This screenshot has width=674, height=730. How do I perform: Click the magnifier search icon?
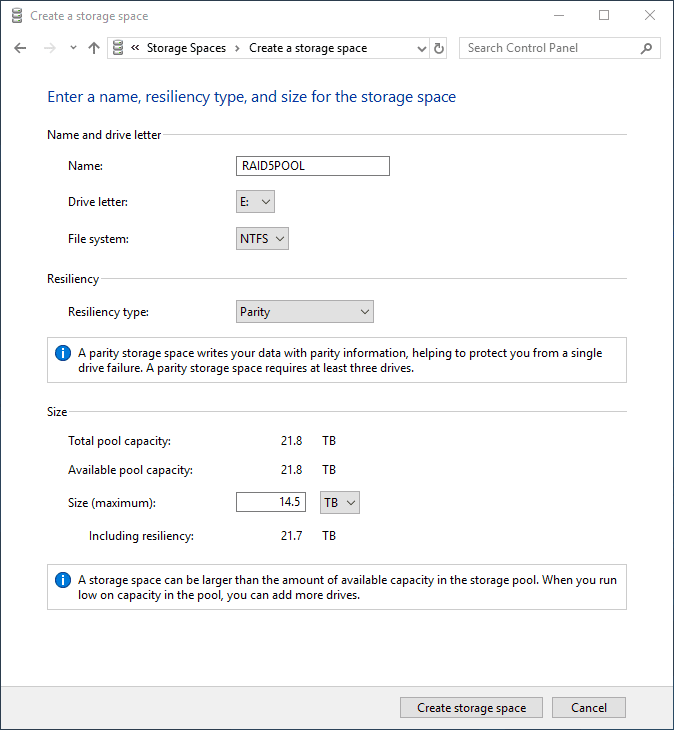(x=646, y=48)
